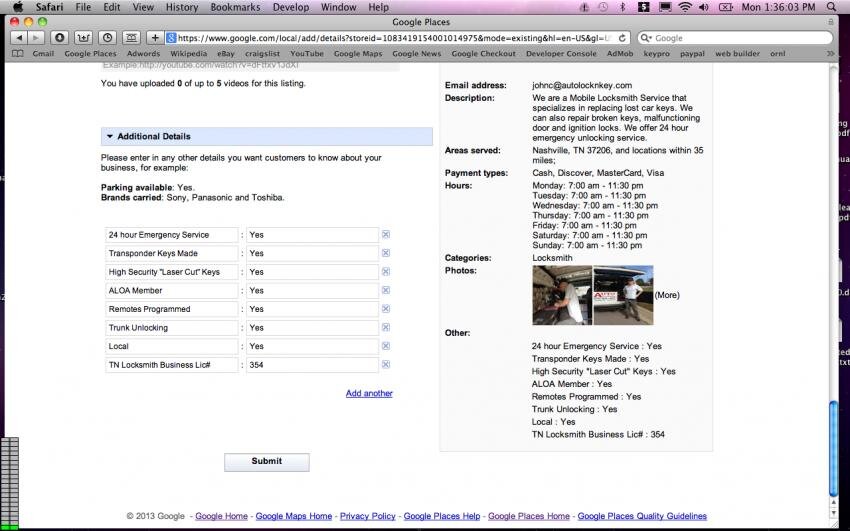Remove the High Security Laser Cut Keys row
This screenshot has width=850, height=531.
point(386,271)
